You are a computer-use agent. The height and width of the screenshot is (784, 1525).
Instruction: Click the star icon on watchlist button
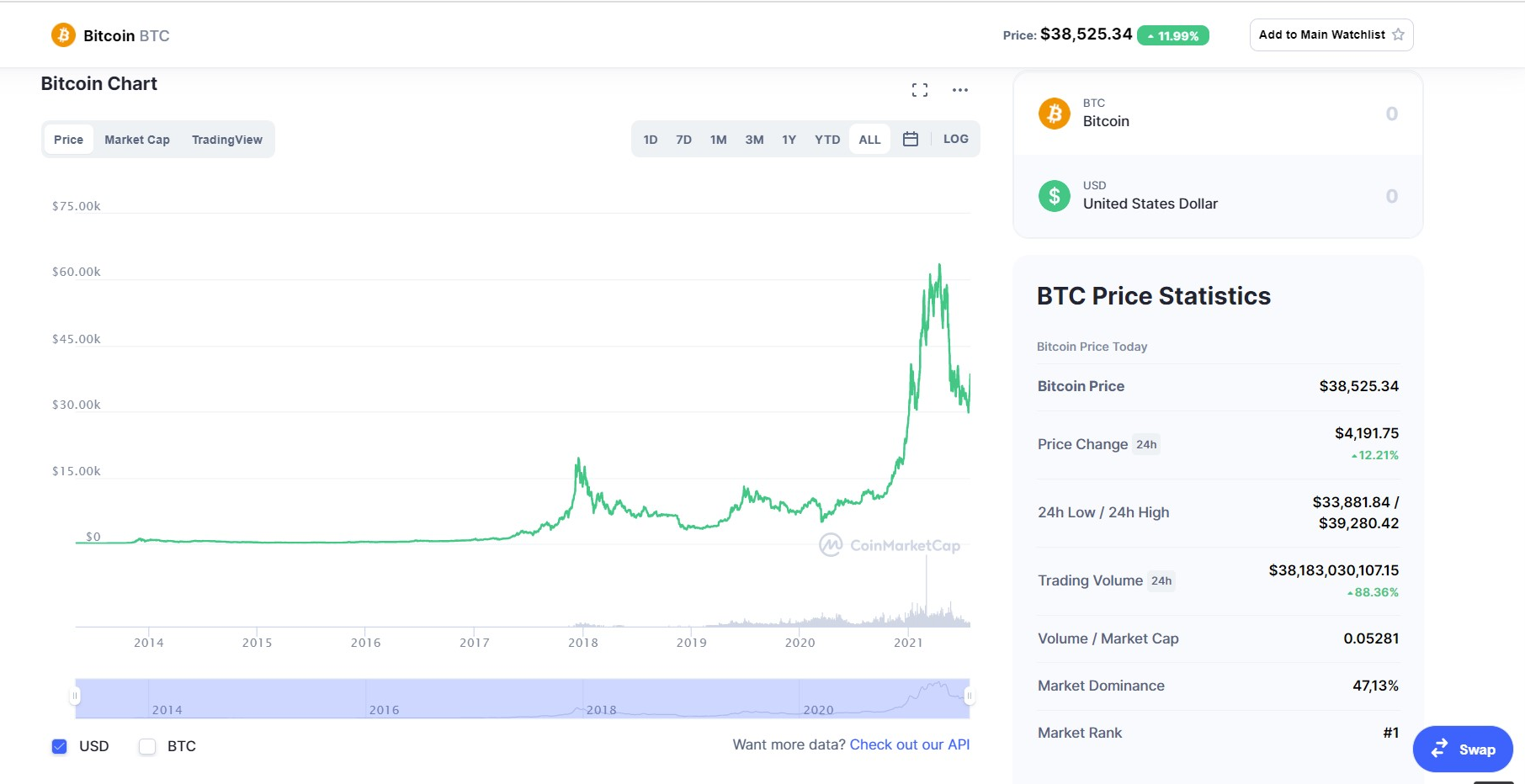pos(1398,34)
